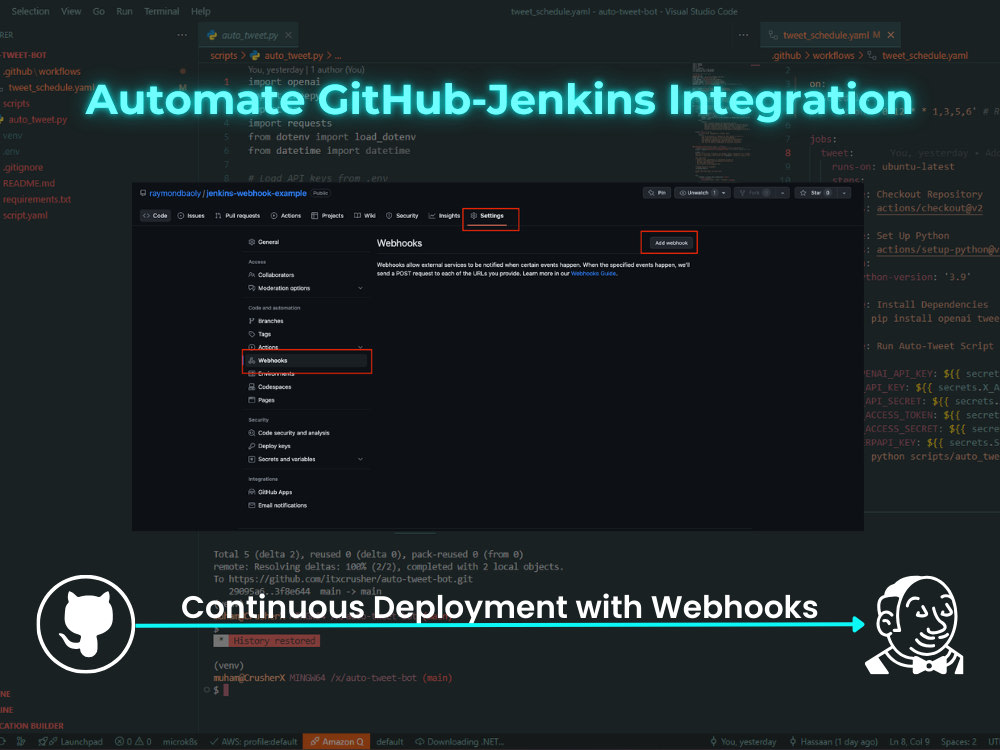Switch to the tweet_schedule.yaml editor tab

point(830,35)
